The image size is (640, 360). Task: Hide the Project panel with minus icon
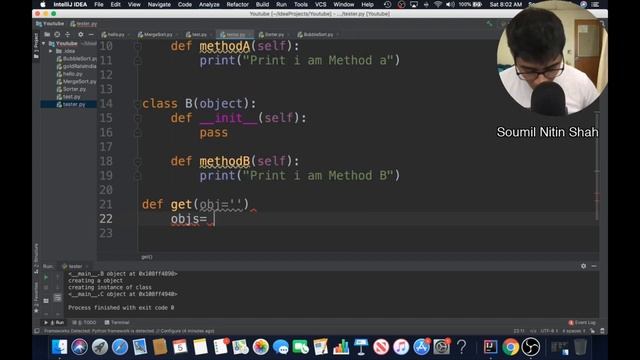tap(91, 35)
